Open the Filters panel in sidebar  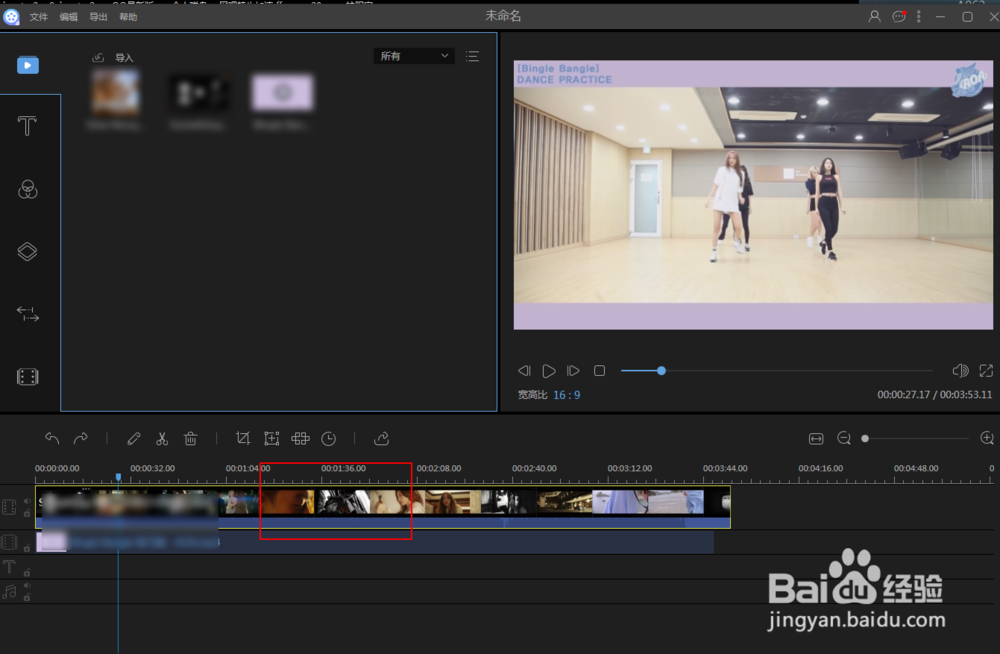pyautogui.click(x=27, y=189)
